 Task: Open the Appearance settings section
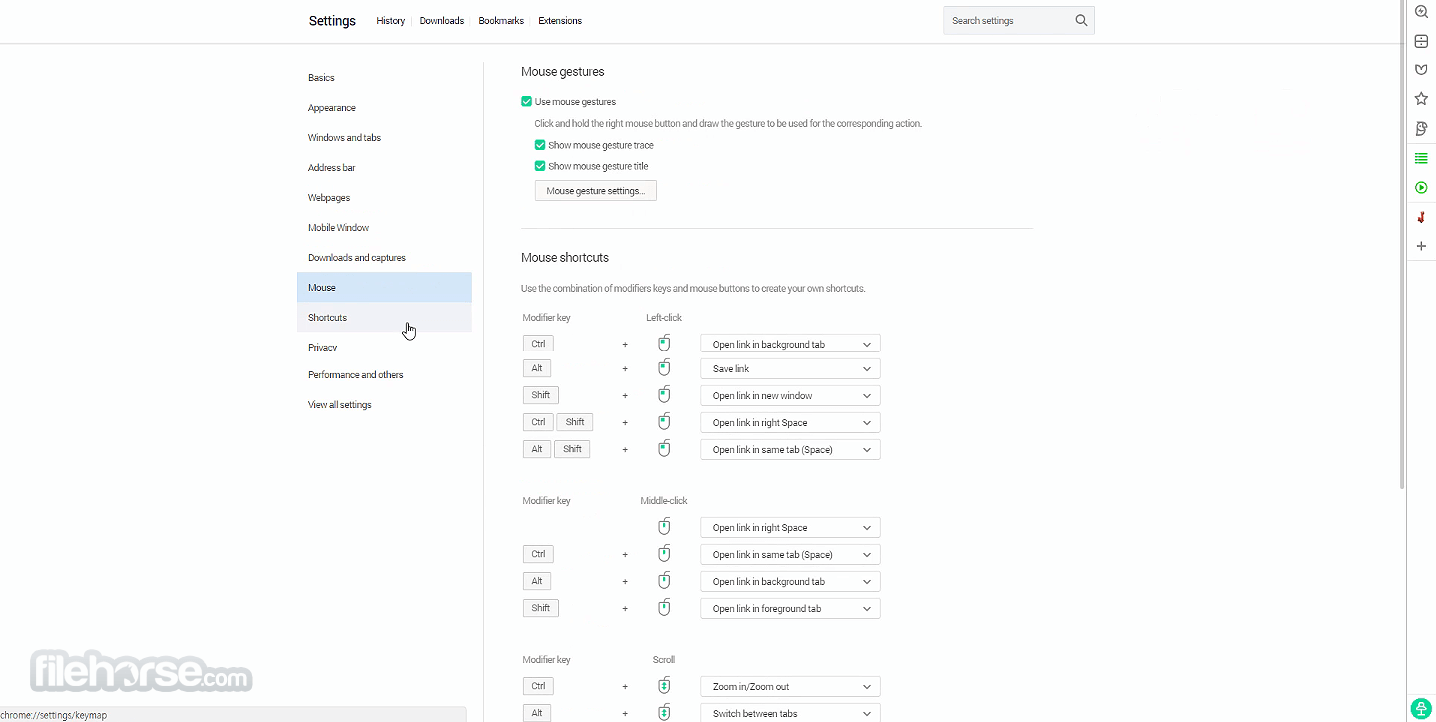click(384, 108)
